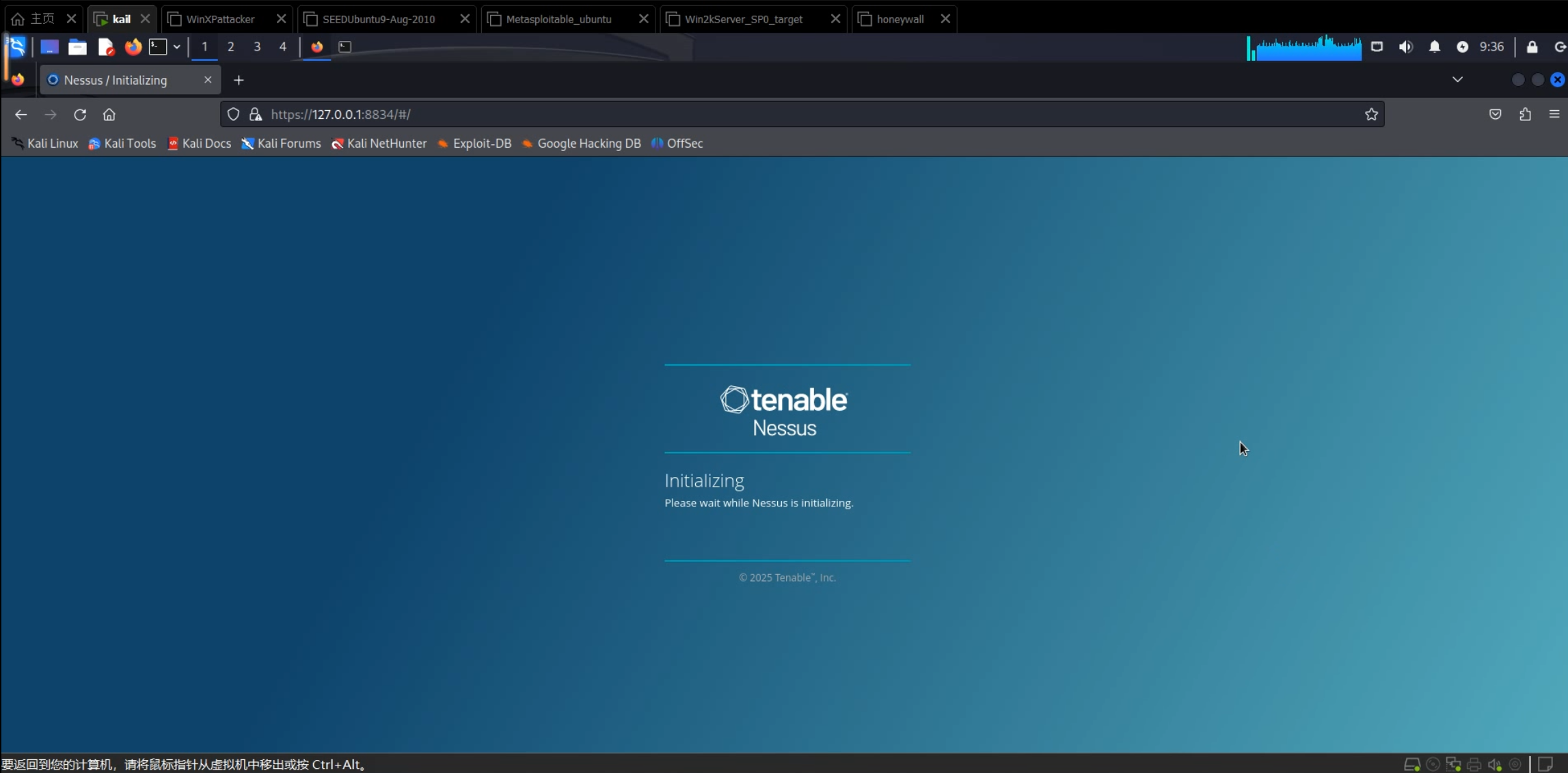Open the Kali file manager from the panel

pyautogui.click(x=77, y=47)
